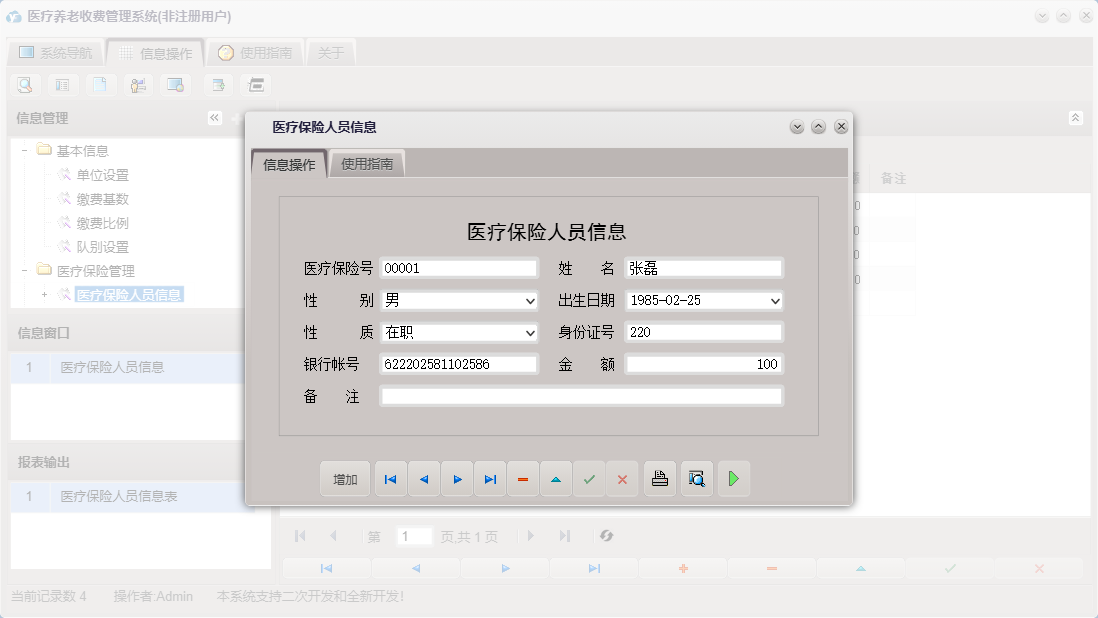Click the 增加 button to add record

coord(344,478)
